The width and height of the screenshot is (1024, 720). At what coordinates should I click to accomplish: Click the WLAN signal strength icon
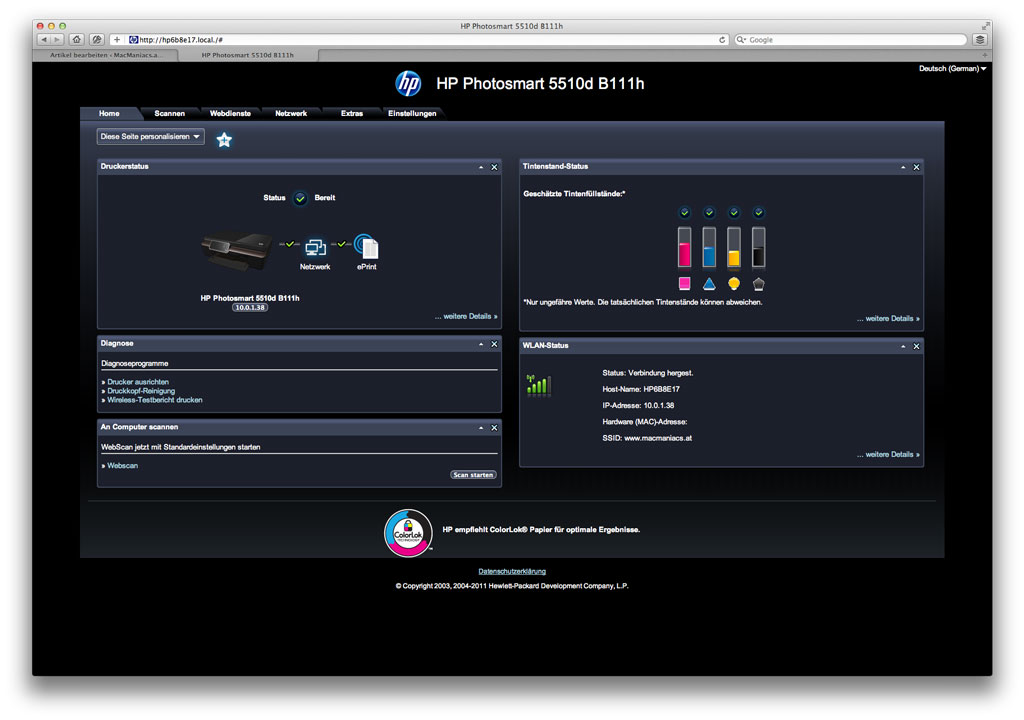[x=539, y=385]
